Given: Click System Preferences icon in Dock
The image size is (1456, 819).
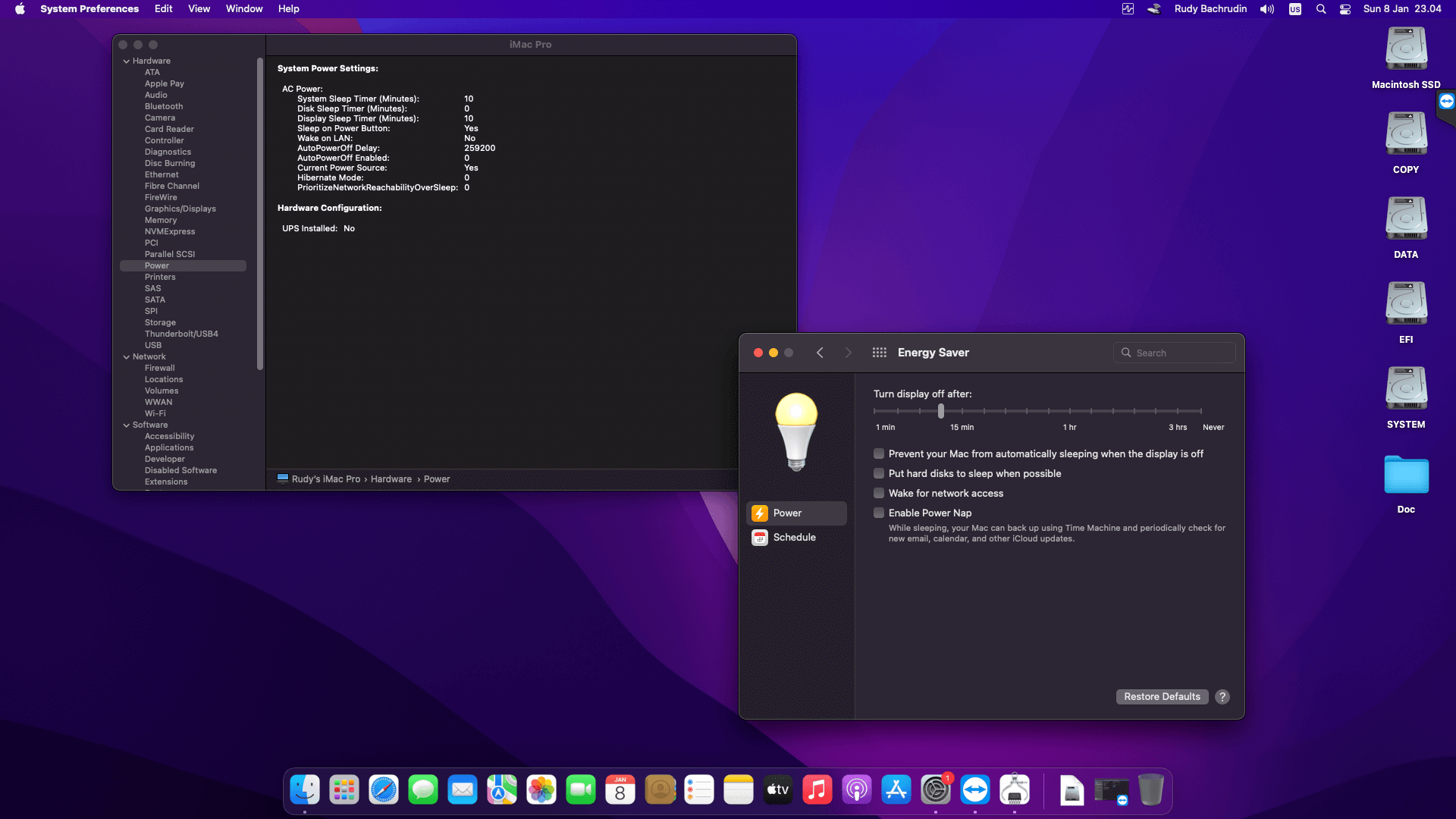Looking at the screenshot, I should pyautogui.click(x=936, y=790).
